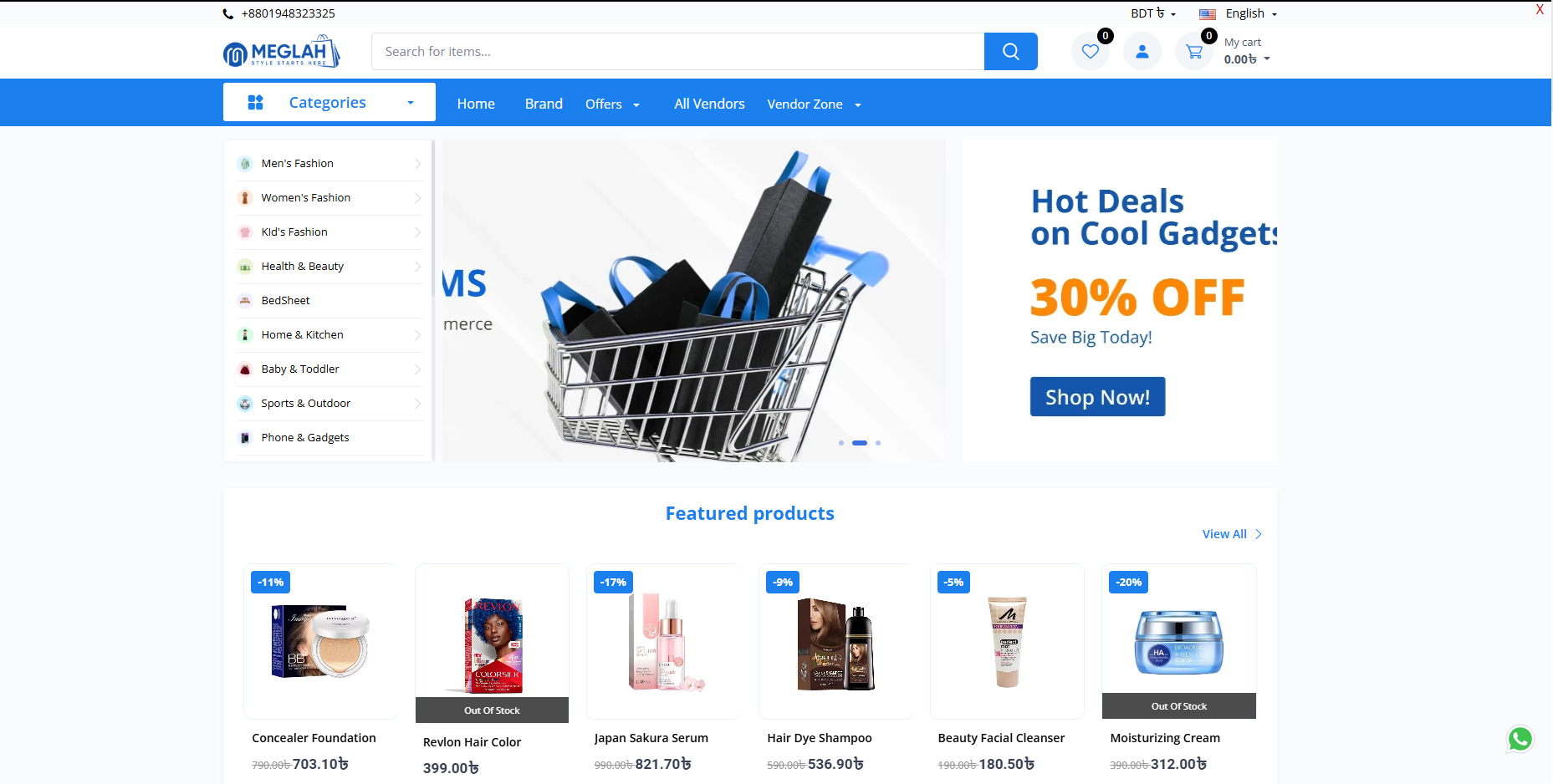Open the BDT currency dropdown
The height and width of the screenshot is (784, 1553).
pos(1153,13)
